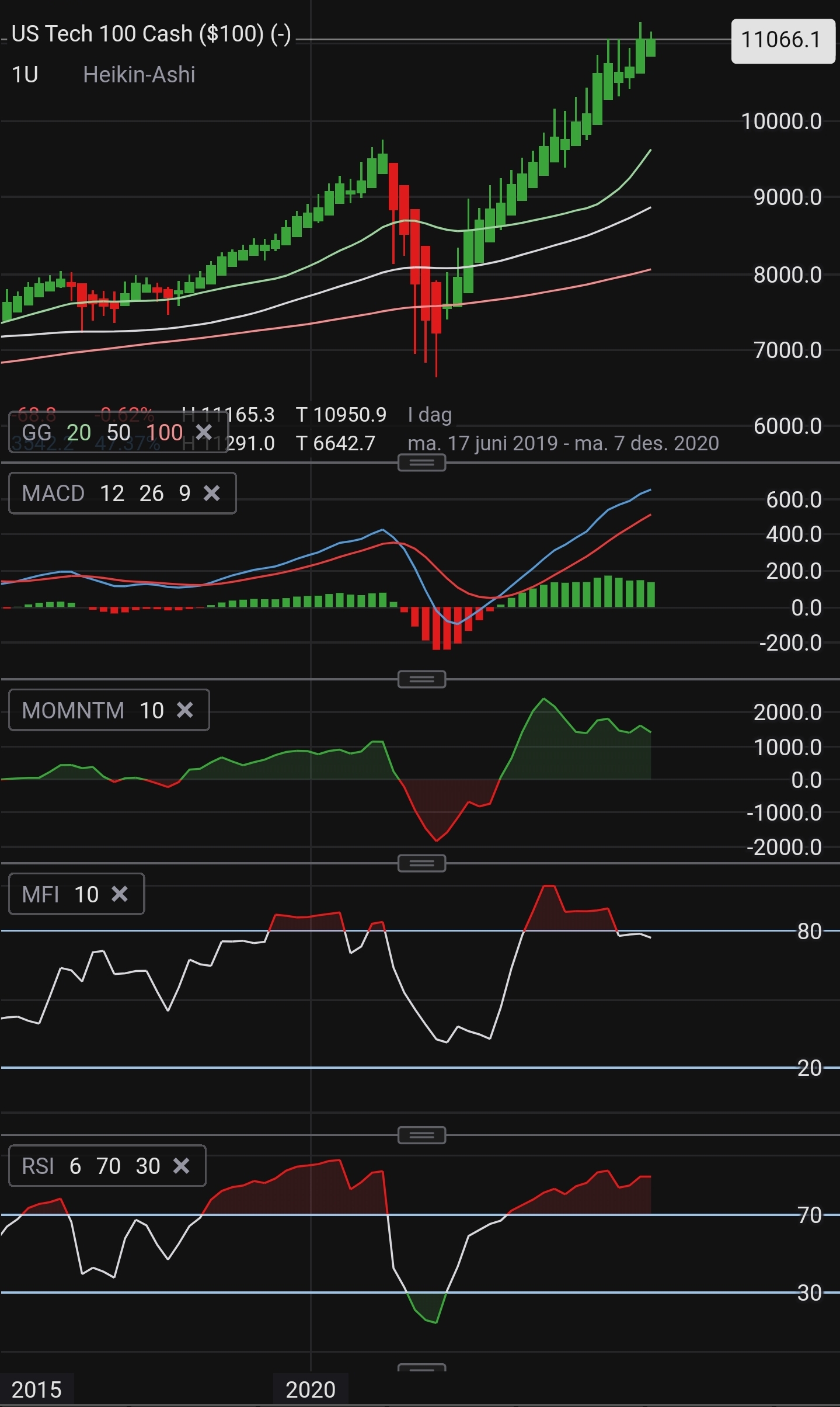Screen dimensions: 840x1407
Task: Open US Tech 100 Cash instrument title
Action: 151,34
